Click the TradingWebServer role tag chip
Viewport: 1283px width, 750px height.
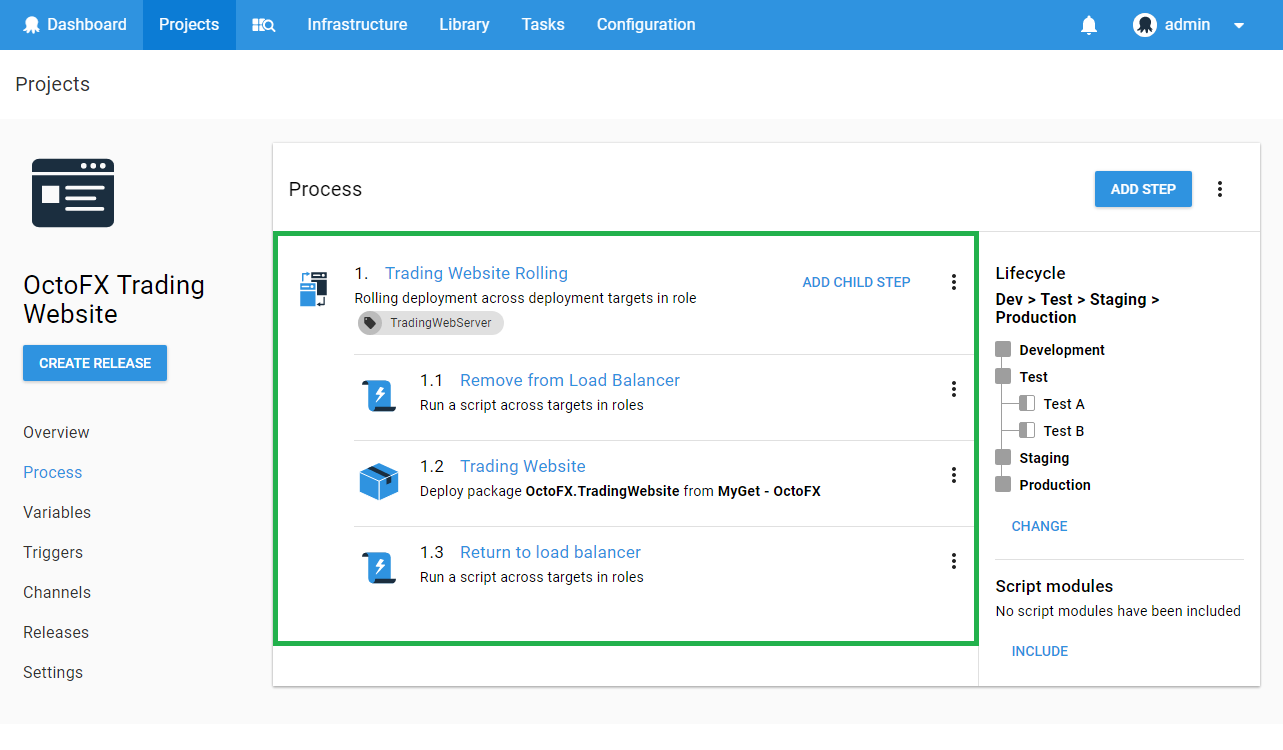tap(431, 323)
